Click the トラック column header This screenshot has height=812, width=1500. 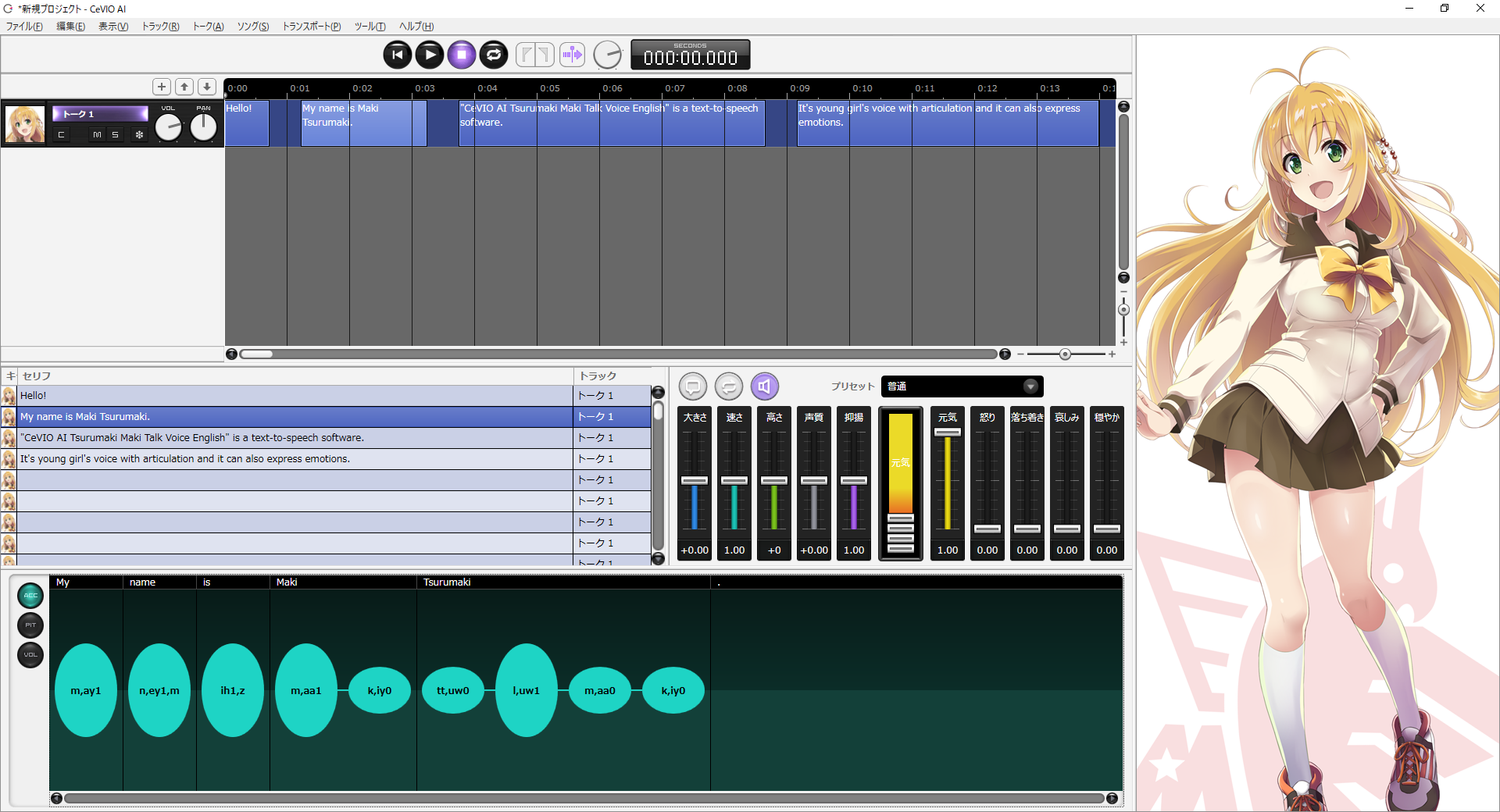(612, 376)
